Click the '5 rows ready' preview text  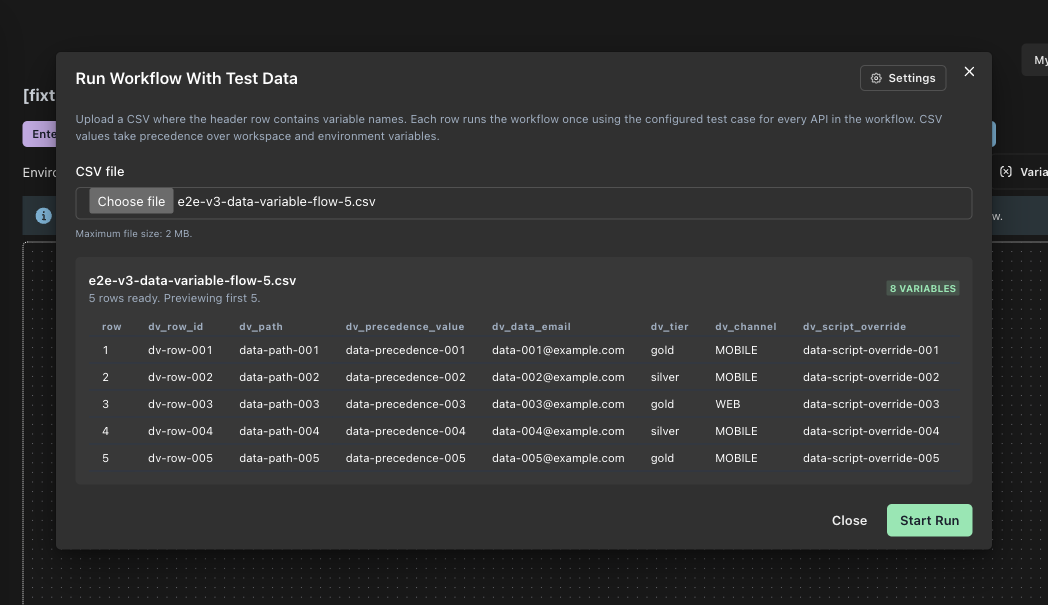coord(174,298)
